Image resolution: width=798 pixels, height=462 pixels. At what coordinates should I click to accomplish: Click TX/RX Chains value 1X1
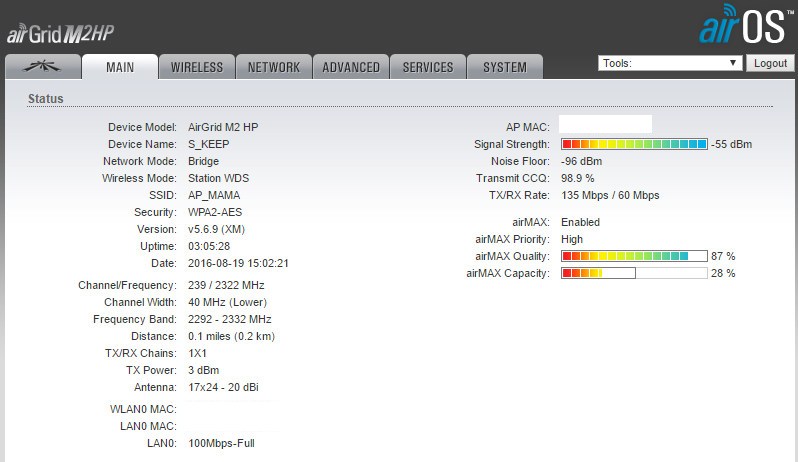[x=197, y=353]
